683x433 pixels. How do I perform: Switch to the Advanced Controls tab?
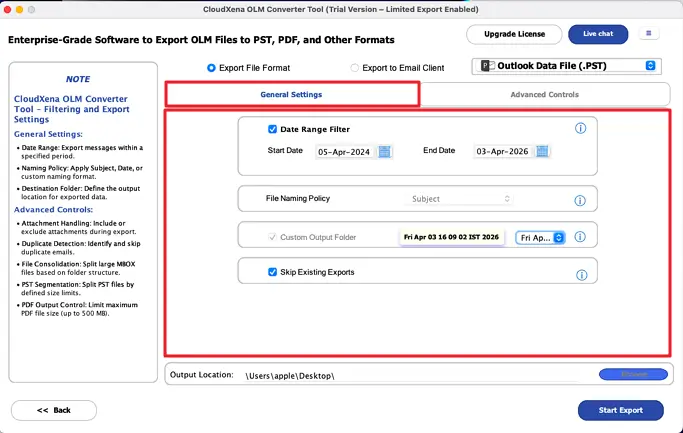coord(544,95)
